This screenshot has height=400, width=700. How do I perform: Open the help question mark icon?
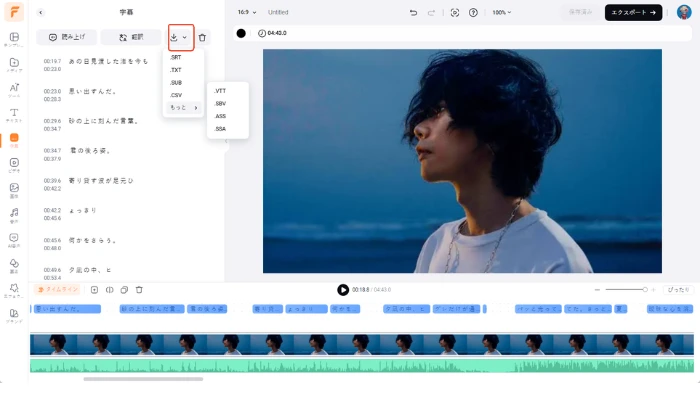[473, 12]
